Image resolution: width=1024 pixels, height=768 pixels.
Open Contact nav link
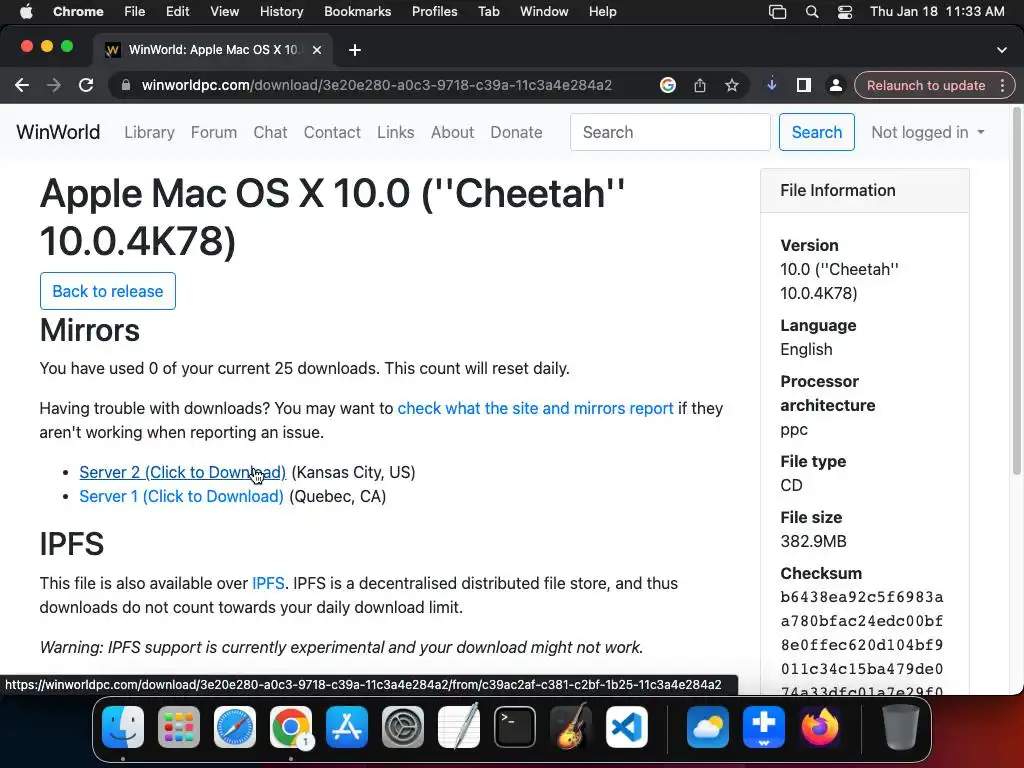332,132
